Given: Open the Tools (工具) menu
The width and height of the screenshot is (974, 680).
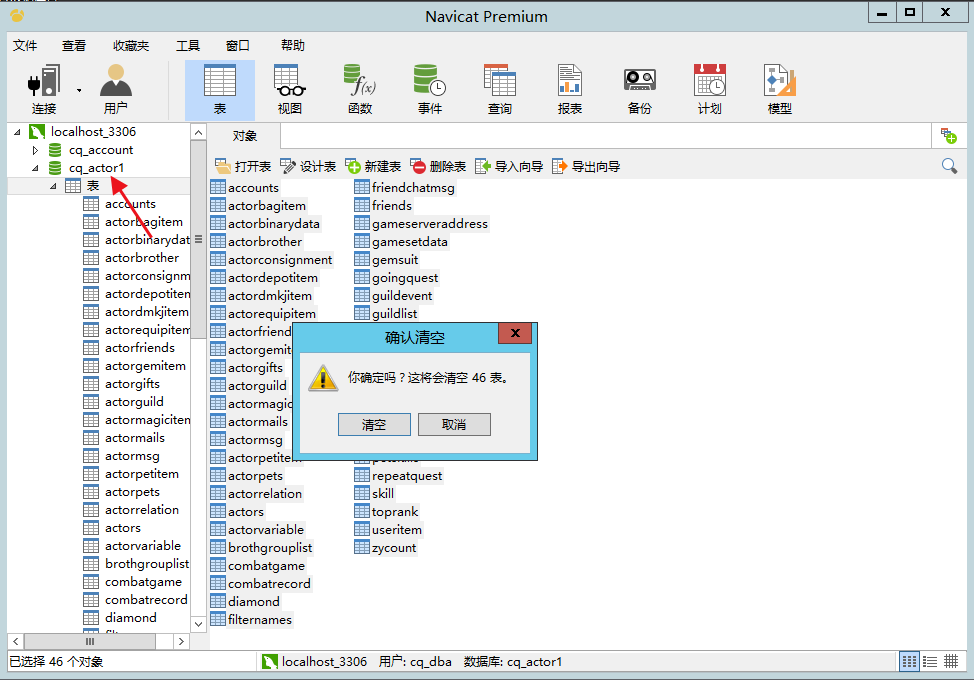Looking at the screenshot, I should (187, 45).
